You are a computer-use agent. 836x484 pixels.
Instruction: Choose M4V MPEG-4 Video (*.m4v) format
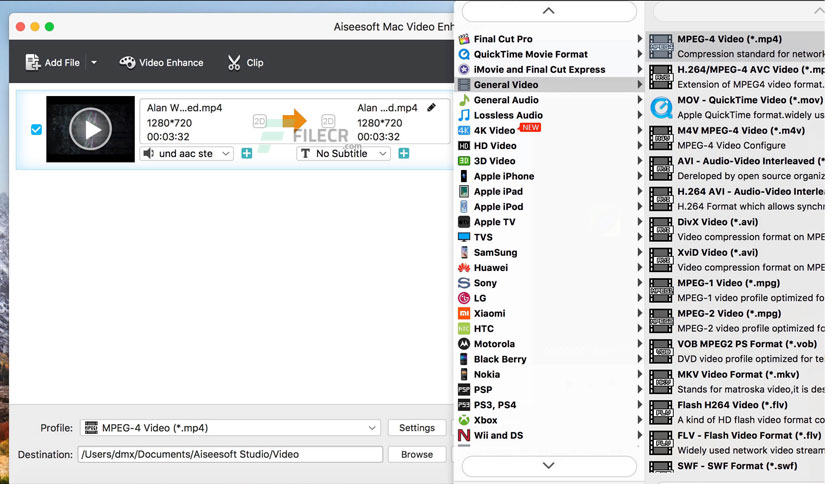[x=736, y=138]
